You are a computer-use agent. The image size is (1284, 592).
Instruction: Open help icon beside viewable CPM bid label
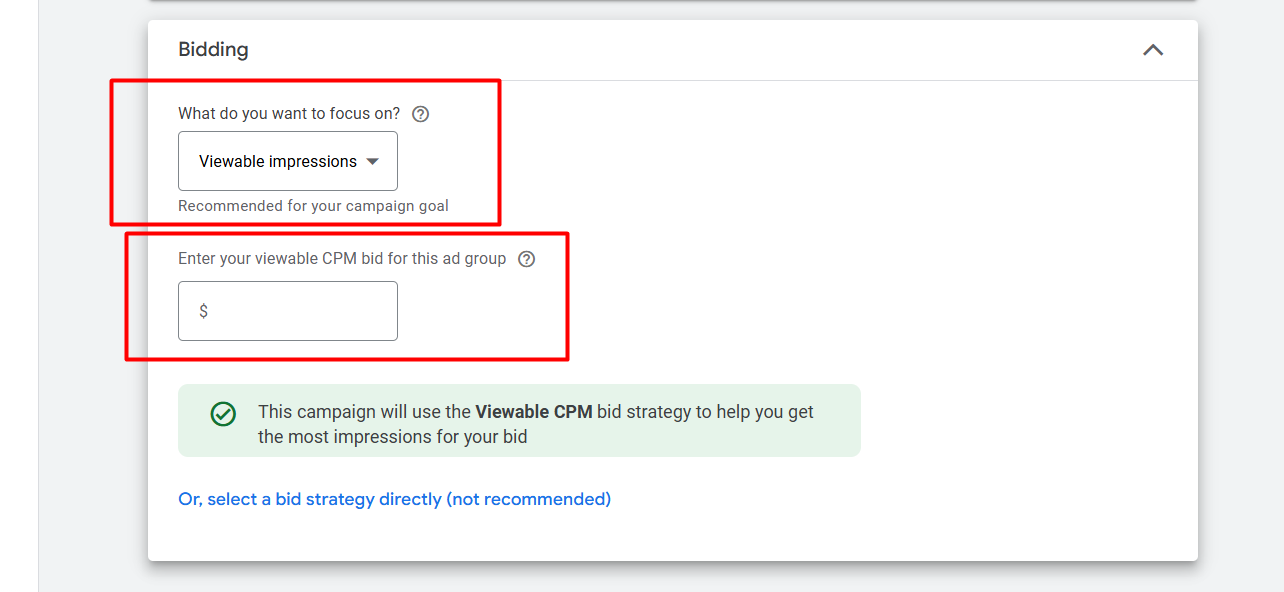click(527, 259)
